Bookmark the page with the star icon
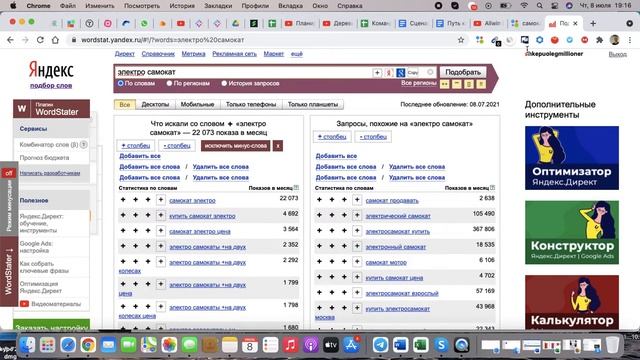This screenshot has width=640, height=360. tap(461, 40)
